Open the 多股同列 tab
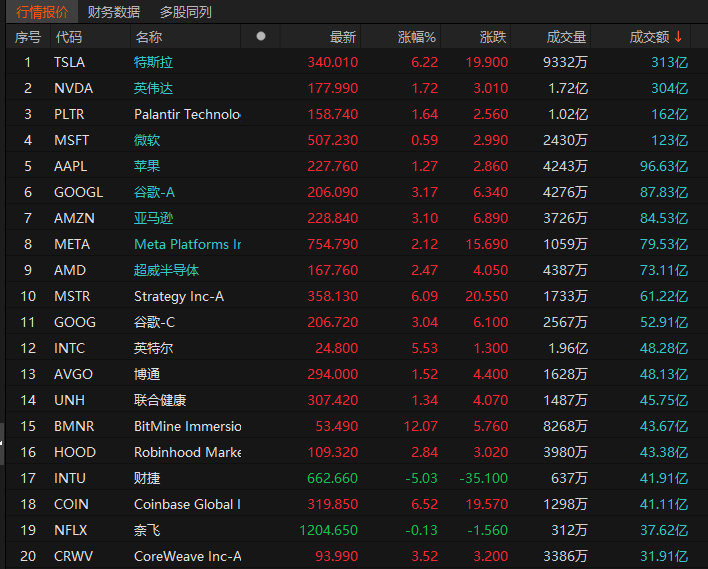This screenshot has width=708, height=569. point(186,12)
